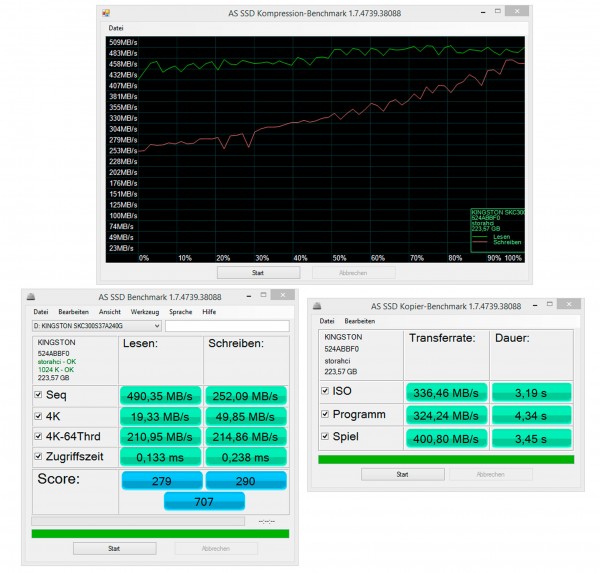This screenshot has width=600, height=573.
Task: Click the Seq read value 490,35 MB/s
Action: click(160, 396)
